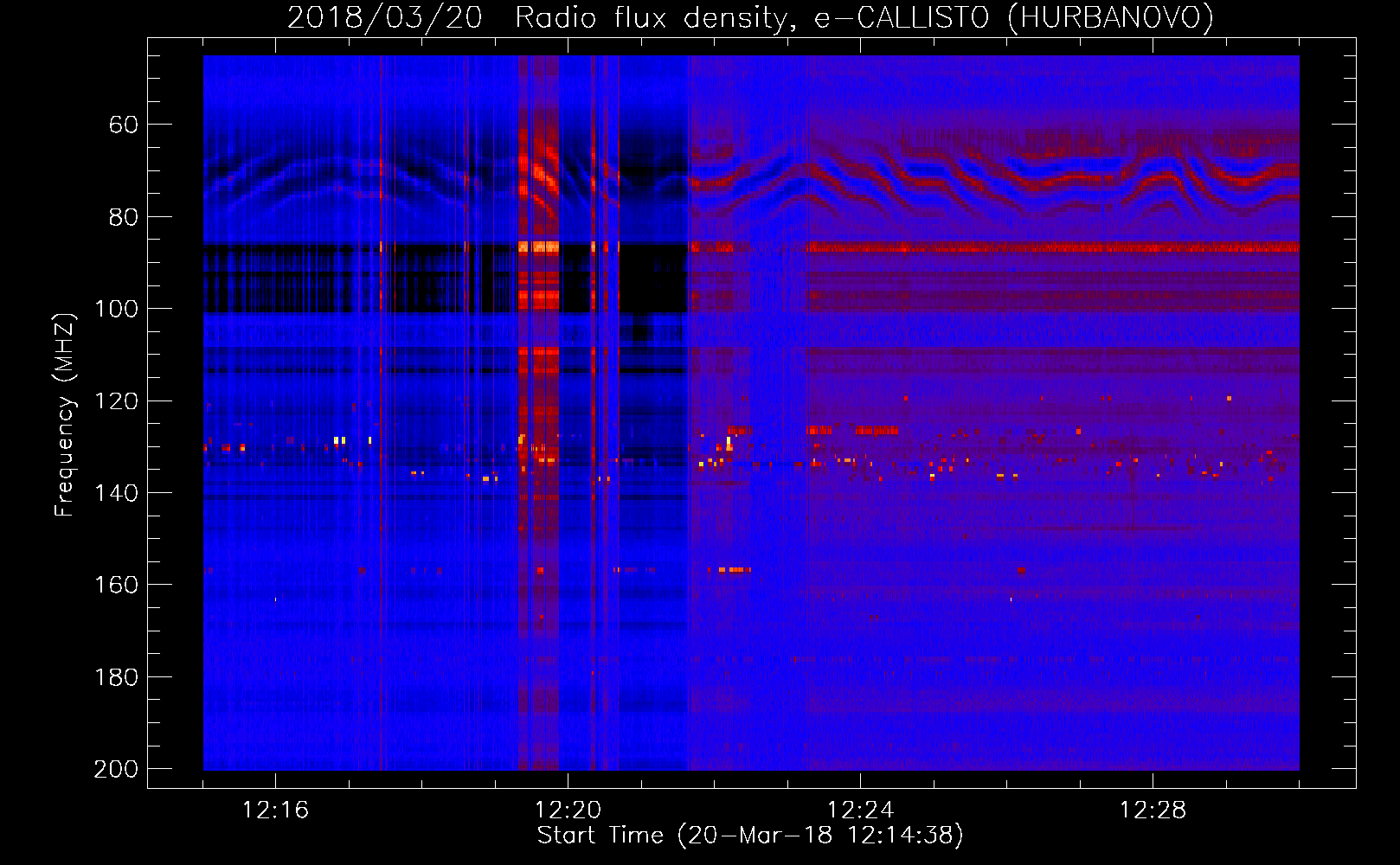The height and width of the screenshot is (865, 1400).
Task: Click the y-axis label 'Frequency (MHZ)'
Action: pyautogui.click(x=65, y=414)
